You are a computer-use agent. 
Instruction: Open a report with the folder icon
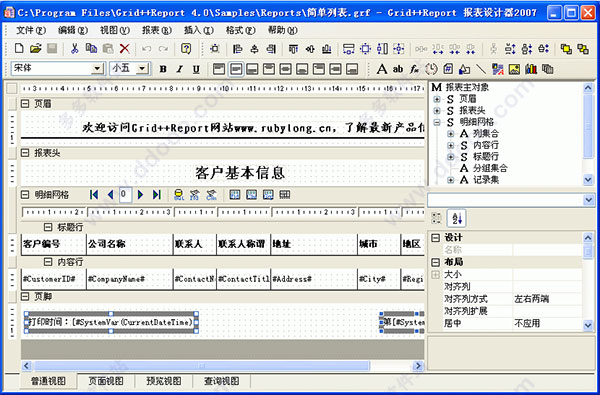(36, 49)
